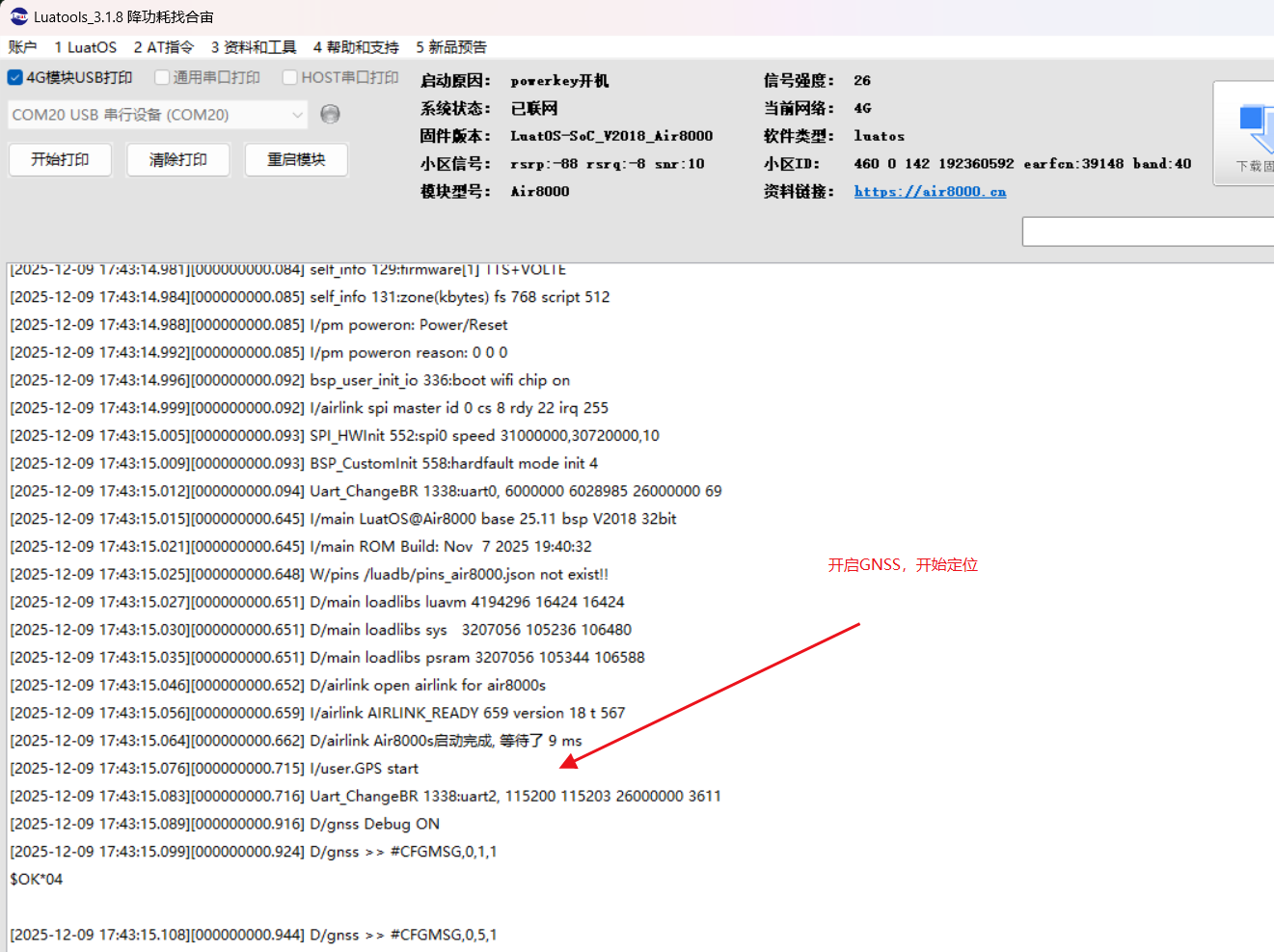Viewport: 1274px width, 952px height.
Task: Click the log line AIRLINK_READY 659 version
Action: [317, 713]
